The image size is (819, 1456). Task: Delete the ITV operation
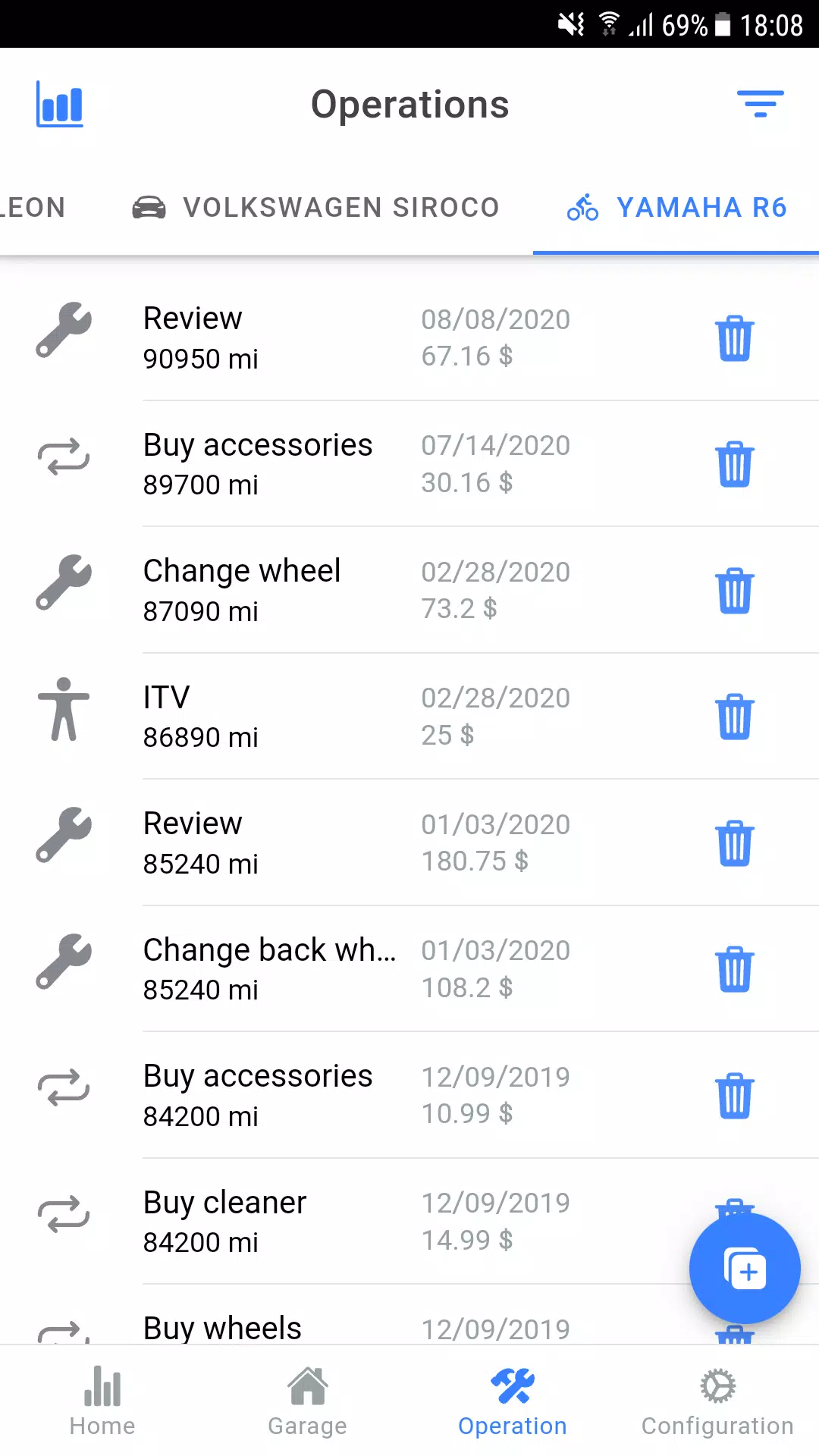735,717
